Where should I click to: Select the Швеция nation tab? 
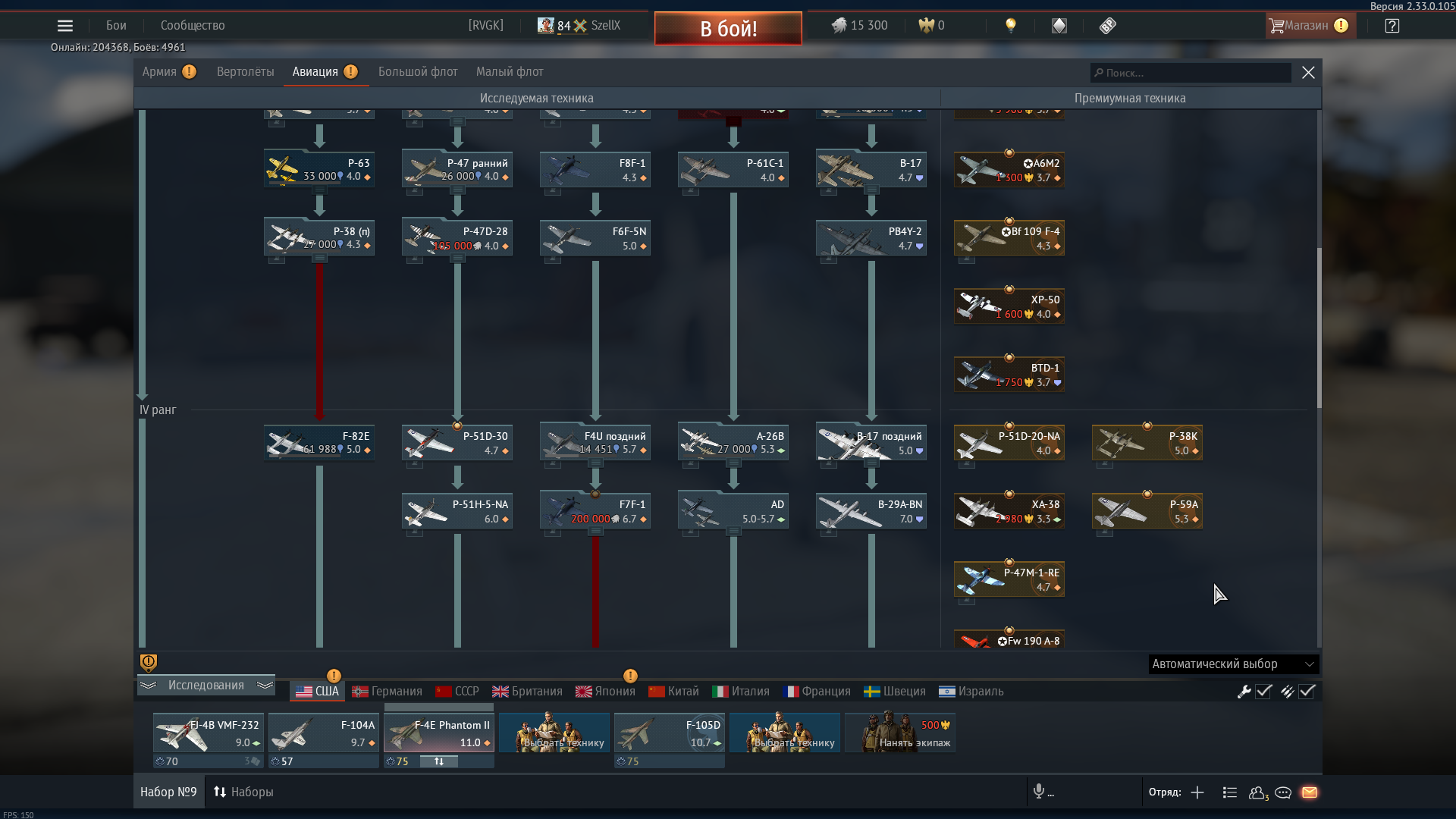point(895,692)
